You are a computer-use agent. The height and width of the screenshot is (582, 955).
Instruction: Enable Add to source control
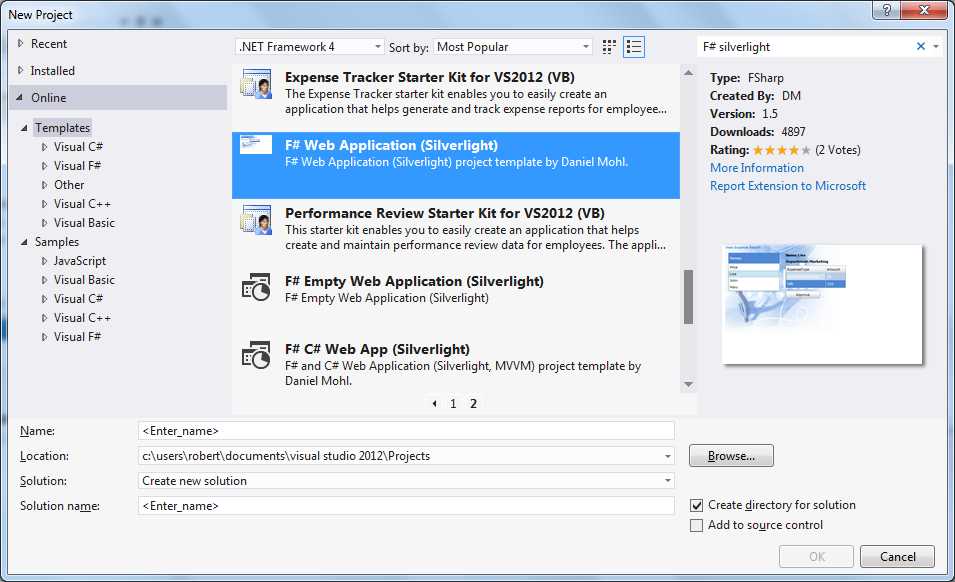[697, 524]
